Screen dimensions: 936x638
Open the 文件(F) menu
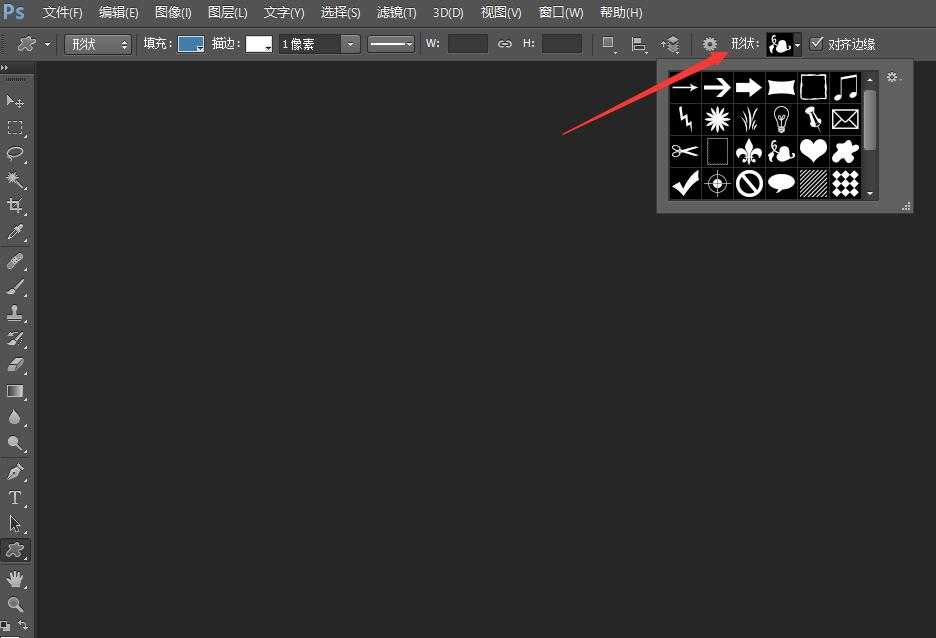coord(63,13)
